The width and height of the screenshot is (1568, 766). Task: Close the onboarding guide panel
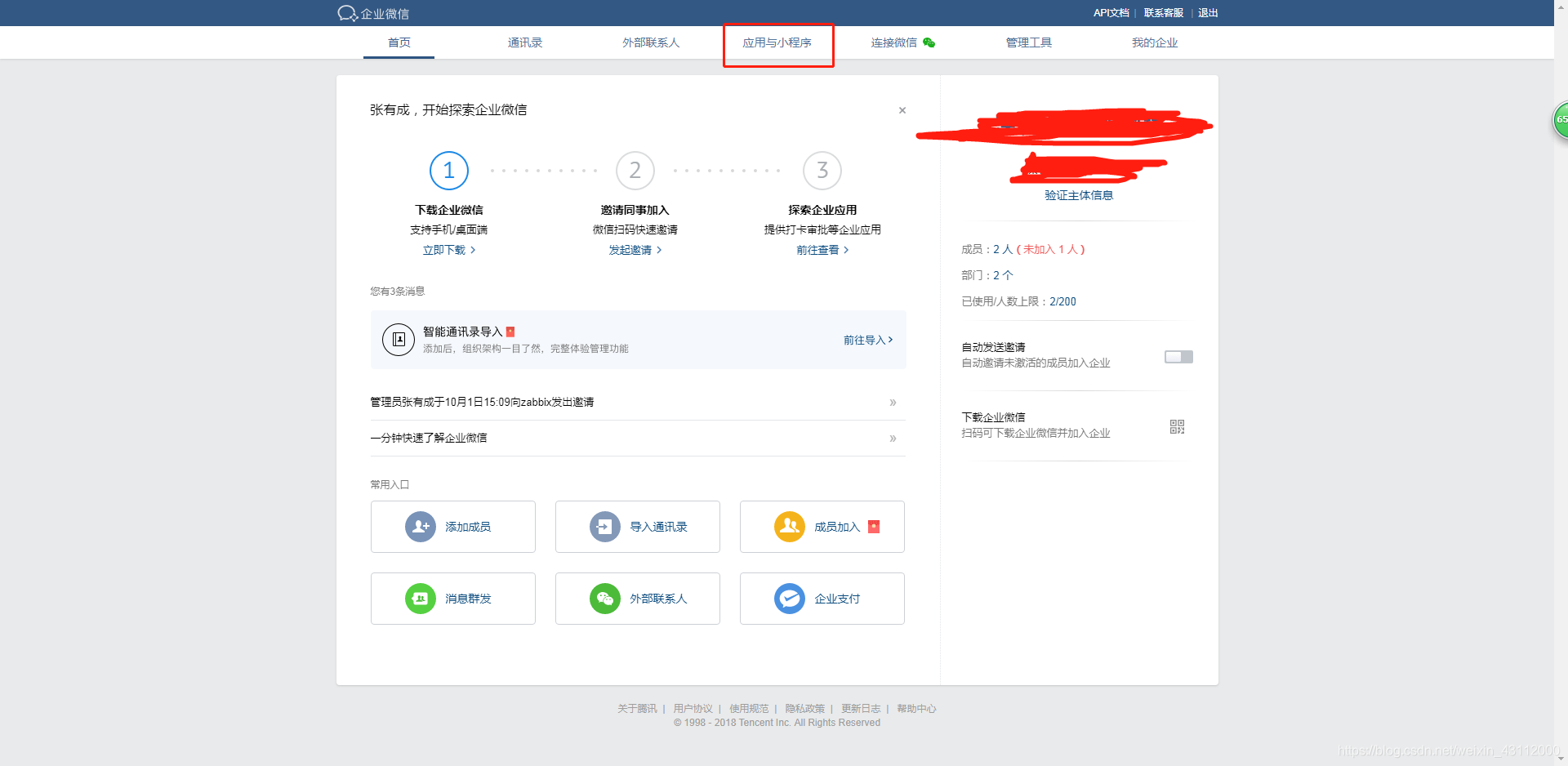902,110
